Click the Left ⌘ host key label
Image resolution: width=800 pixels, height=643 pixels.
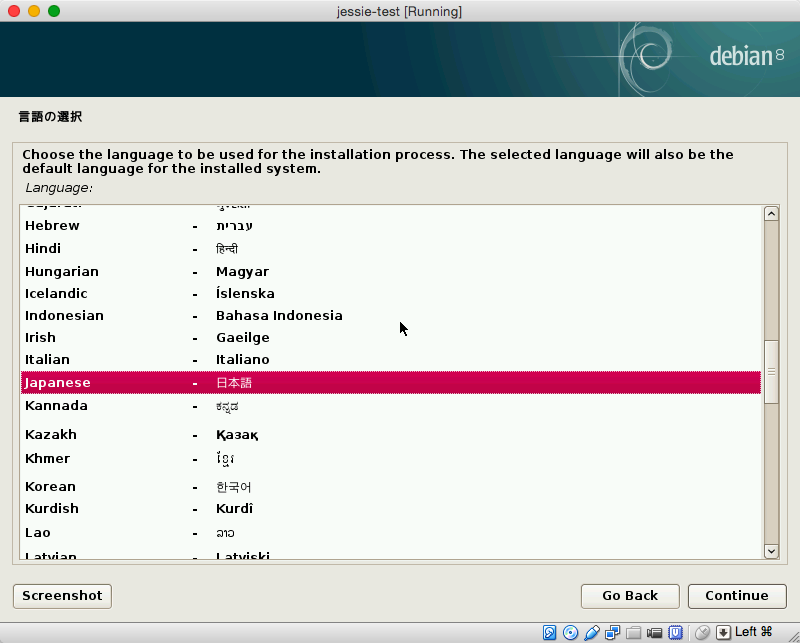click(x=753, y=632)
